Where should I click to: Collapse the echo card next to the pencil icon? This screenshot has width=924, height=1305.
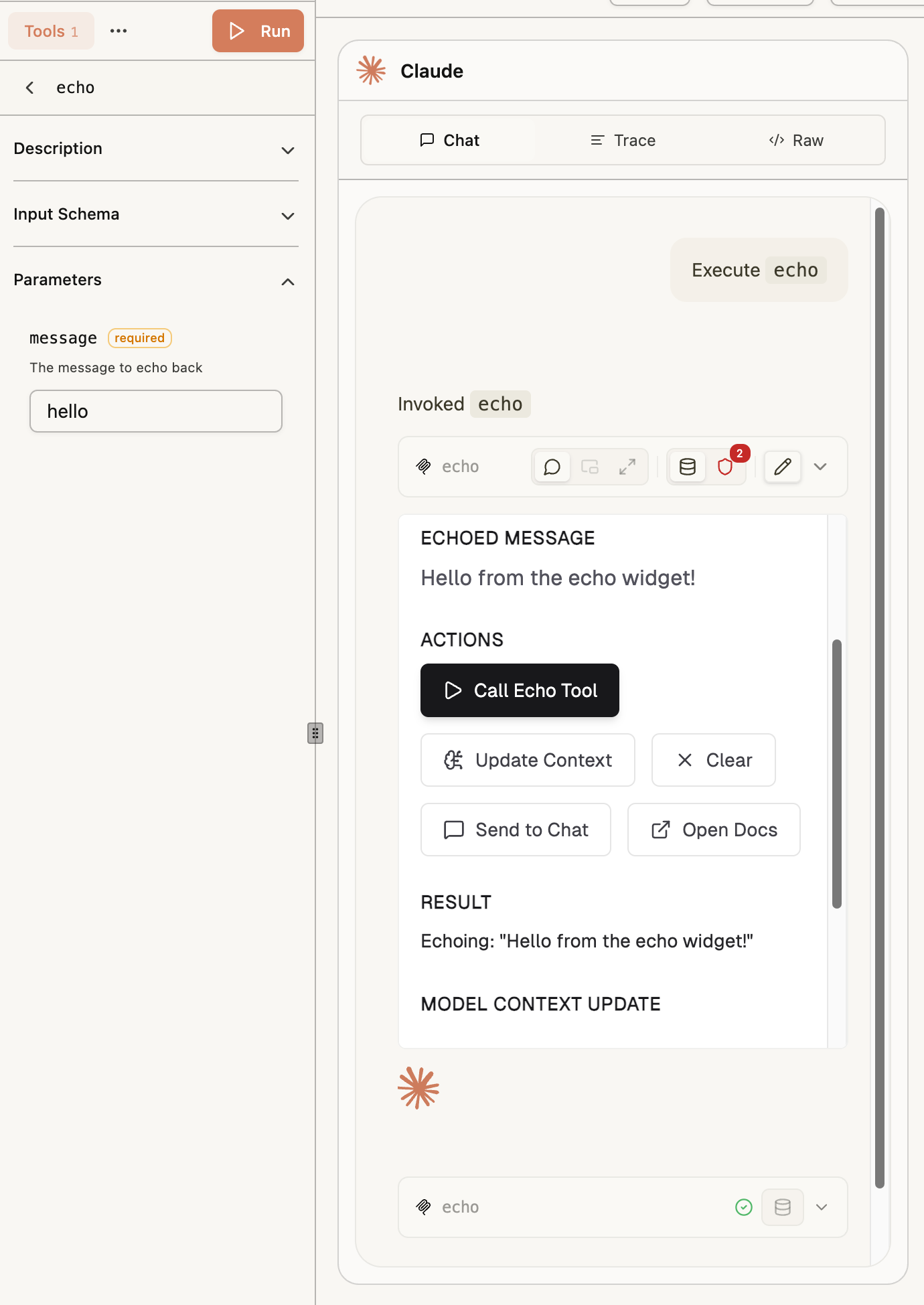click(x=820, y=467)
